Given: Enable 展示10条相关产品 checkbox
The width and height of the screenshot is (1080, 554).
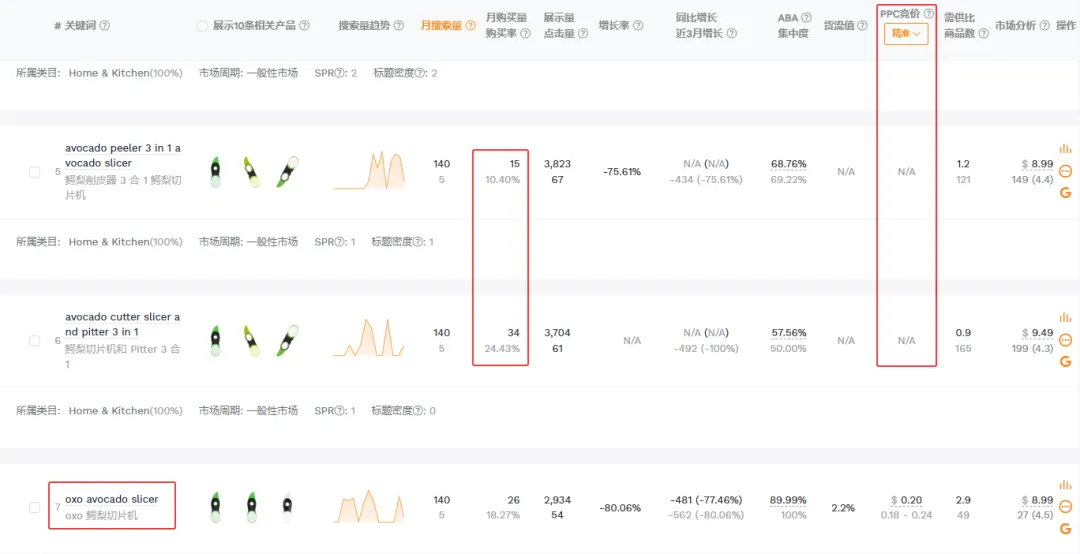Looking at the screenshot, I should [x=202, y=25].
